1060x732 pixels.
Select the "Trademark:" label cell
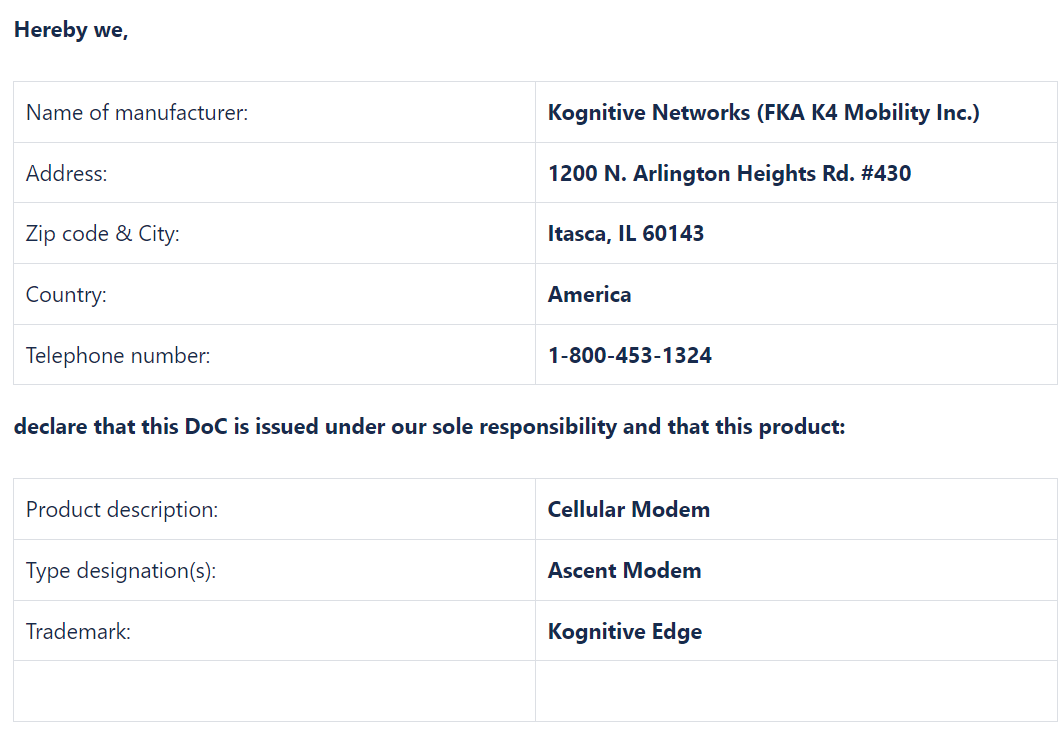click(x=78, y=632)
